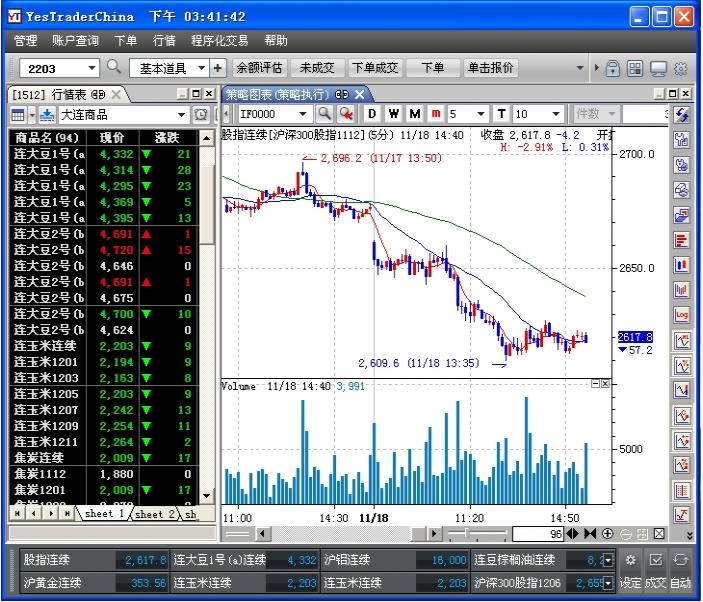The width and height of the screenshot is (703, 602).
Task: Click the chart scroll right arrow
Action: (x=434, y=534)
